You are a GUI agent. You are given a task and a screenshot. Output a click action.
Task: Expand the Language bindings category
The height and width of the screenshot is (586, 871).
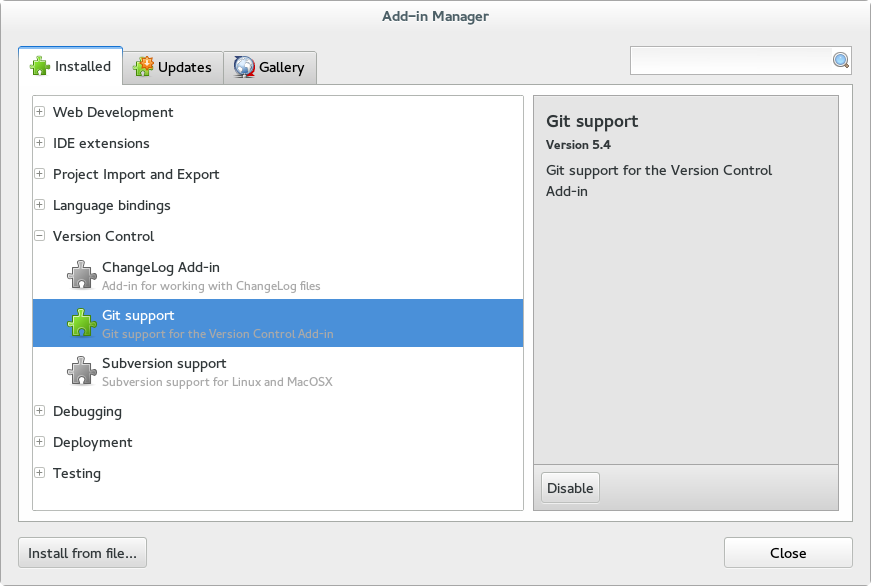tap(39, 205)
